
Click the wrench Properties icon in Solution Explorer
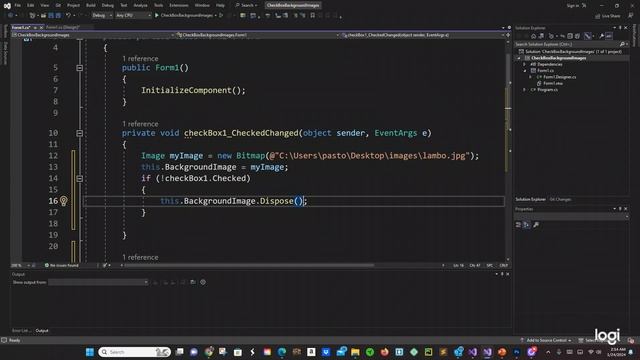click(601, 36)
